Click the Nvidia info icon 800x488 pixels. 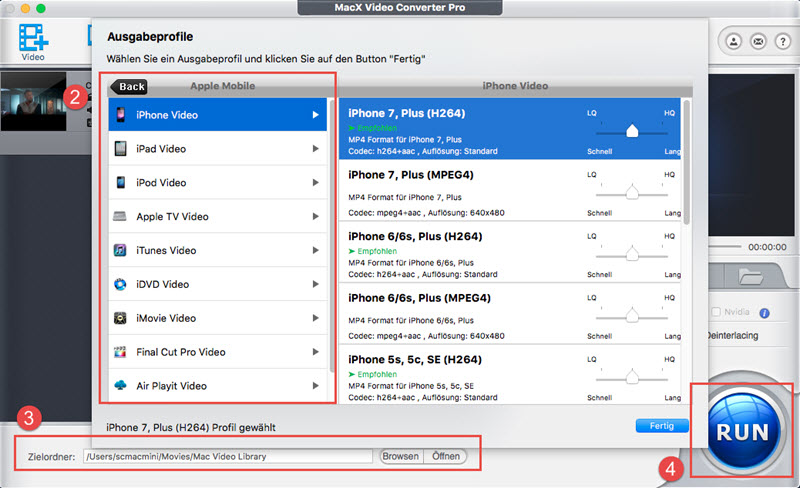[765, 312]
